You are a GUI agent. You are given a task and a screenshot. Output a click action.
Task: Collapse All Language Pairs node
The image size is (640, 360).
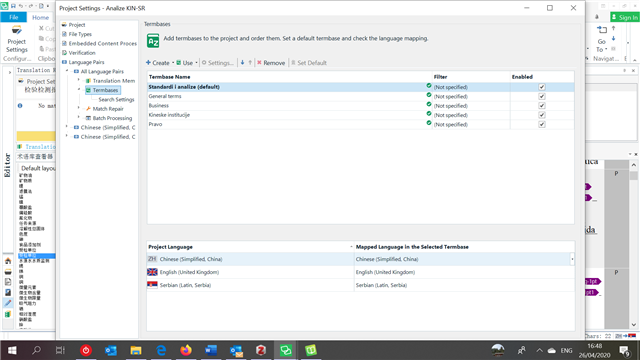coord(67,71)
